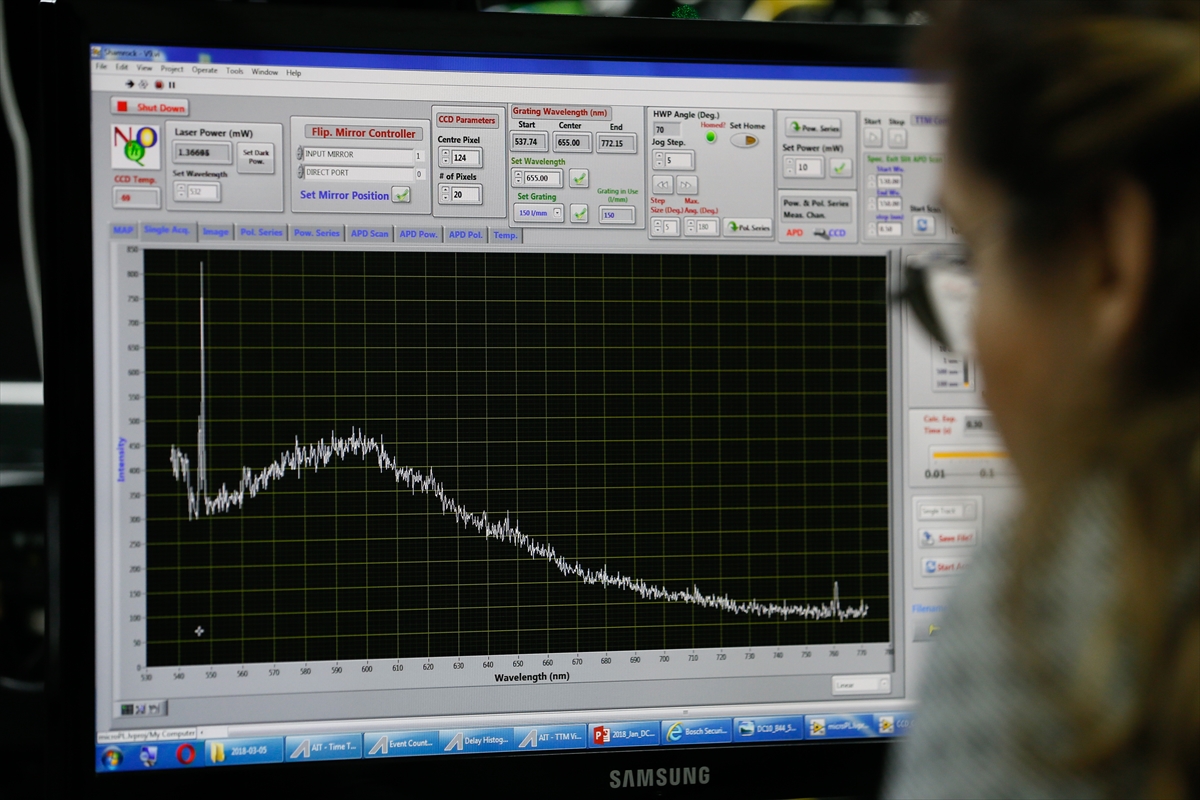The image size is (1200, 800).
Task: Switch to the APD Pol. tab
Action: click(x=465, y=235)
